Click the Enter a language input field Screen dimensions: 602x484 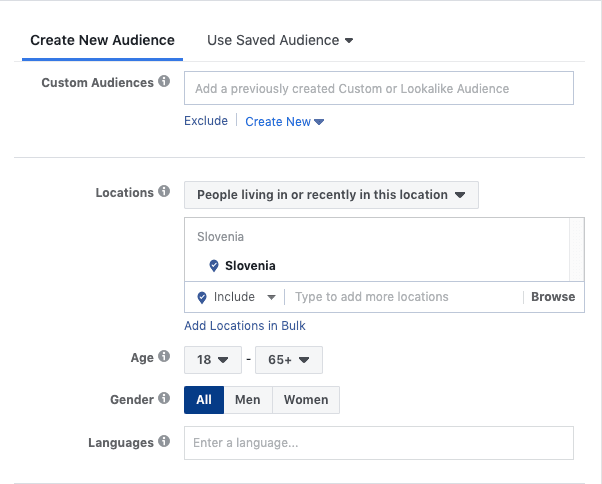pyautogui.click(x=378, y=443)
